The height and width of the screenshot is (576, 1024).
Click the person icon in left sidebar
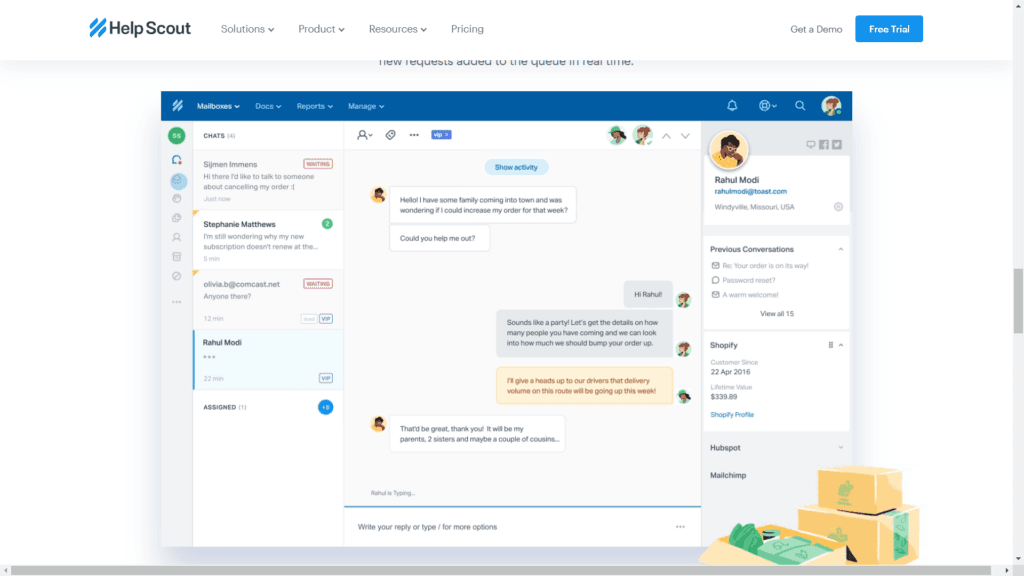pyautogui.click(x=176, y=237)
